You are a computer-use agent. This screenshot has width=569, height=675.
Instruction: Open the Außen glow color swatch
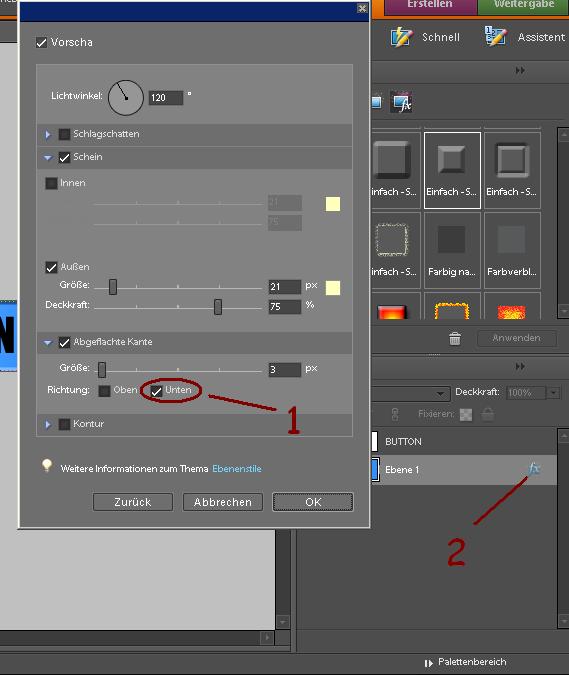pyautogui.click(x=333, y=288)
